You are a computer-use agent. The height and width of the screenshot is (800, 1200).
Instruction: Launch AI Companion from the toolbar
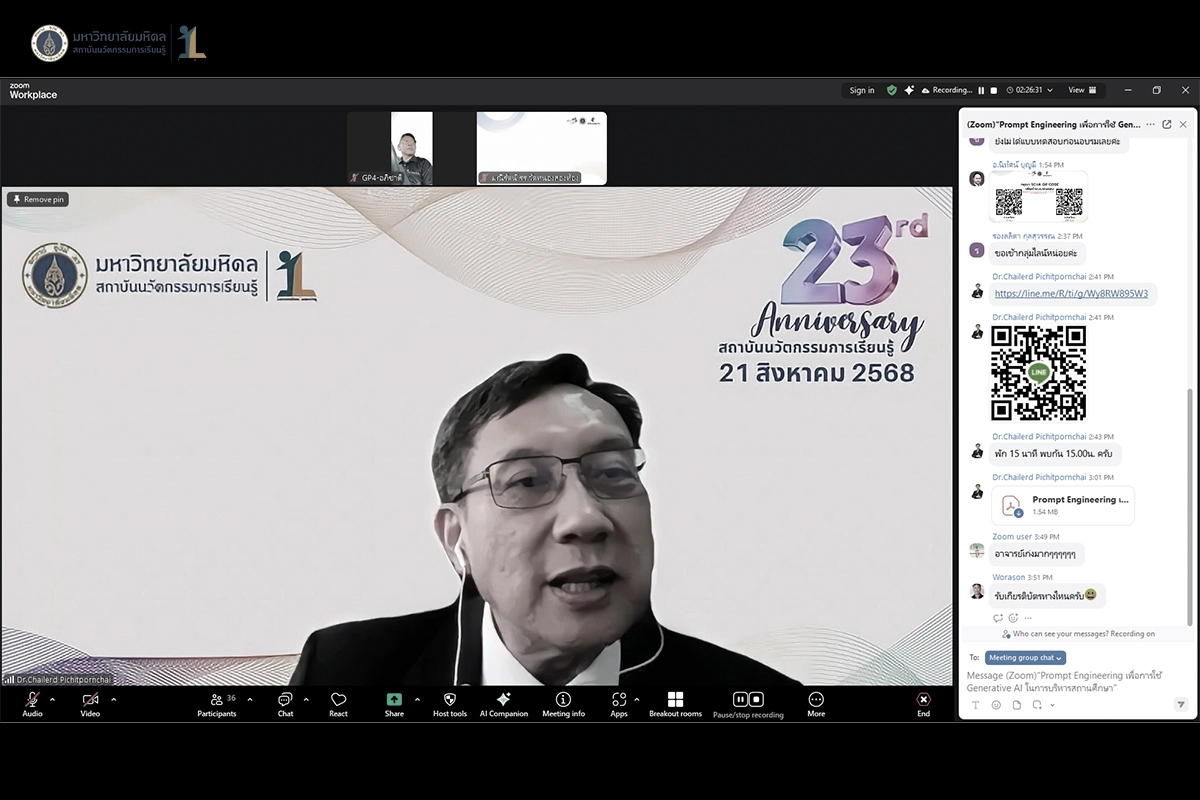click(503, 700)
